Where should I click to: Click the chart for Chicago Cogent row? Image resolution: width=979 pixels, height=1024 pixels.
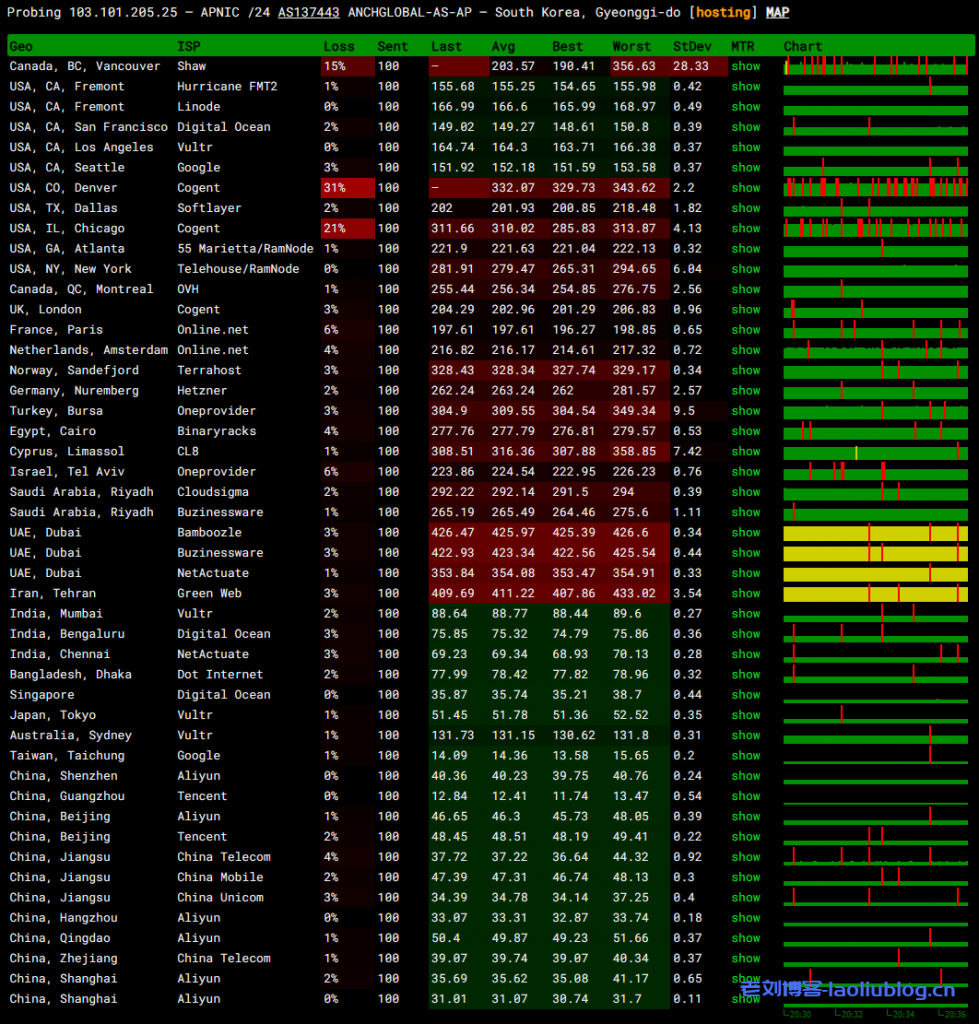pos(875,228)
